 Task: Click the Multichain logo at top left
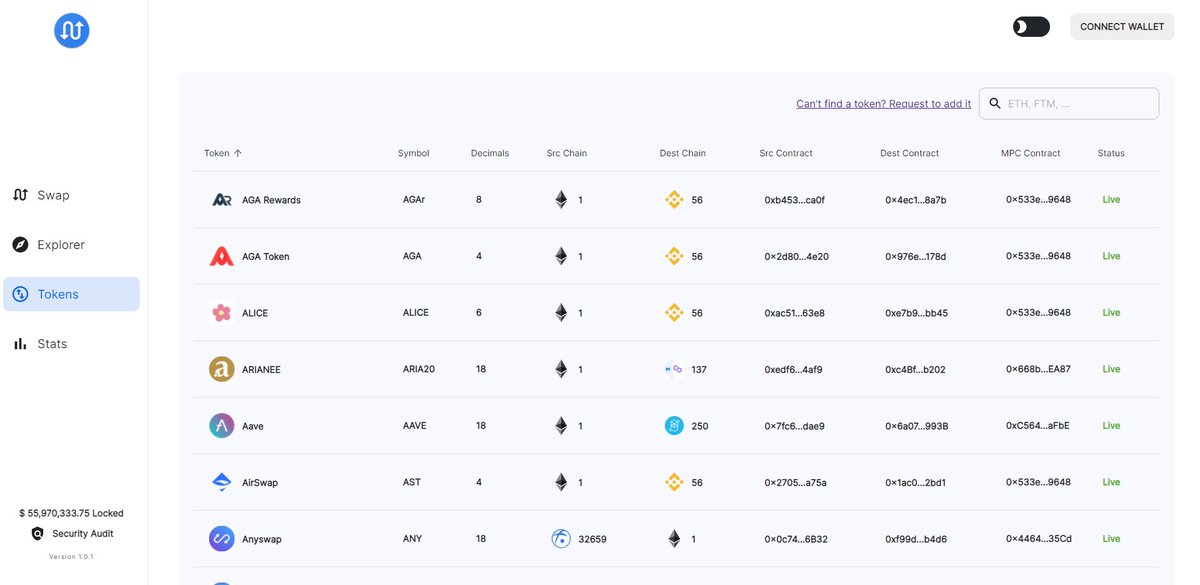(x=72, y=31)
